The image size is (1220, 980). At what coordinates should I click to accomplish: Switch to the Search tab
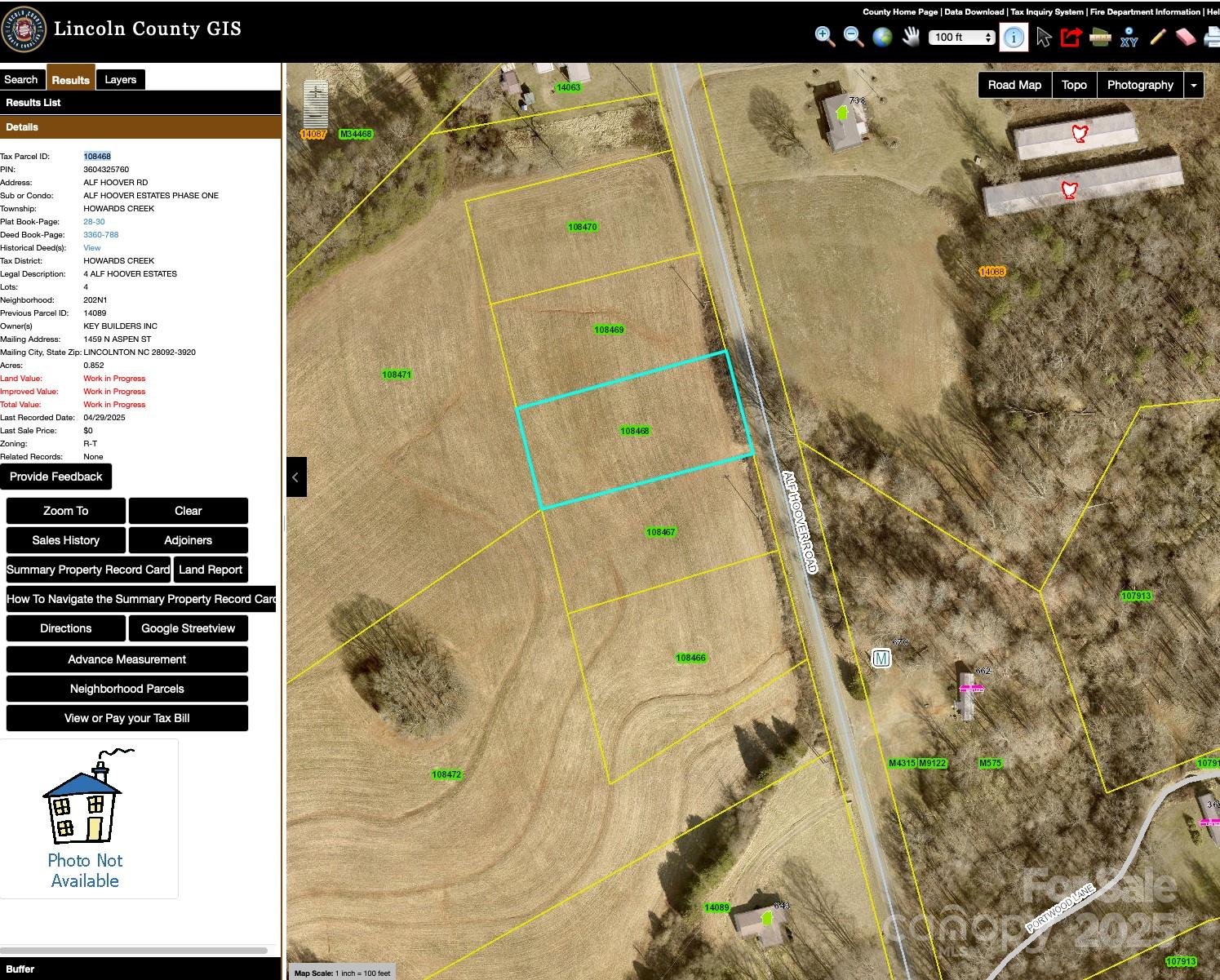[x=21, y=79]
